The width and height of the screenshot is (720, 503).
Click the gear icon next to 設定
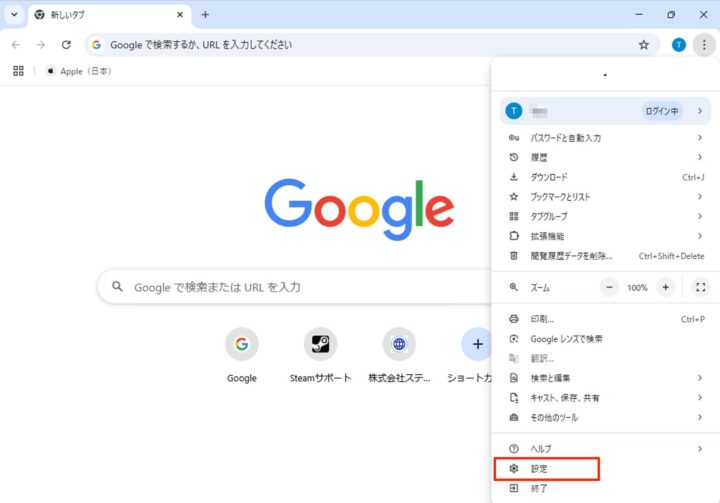tap(514, 469)
